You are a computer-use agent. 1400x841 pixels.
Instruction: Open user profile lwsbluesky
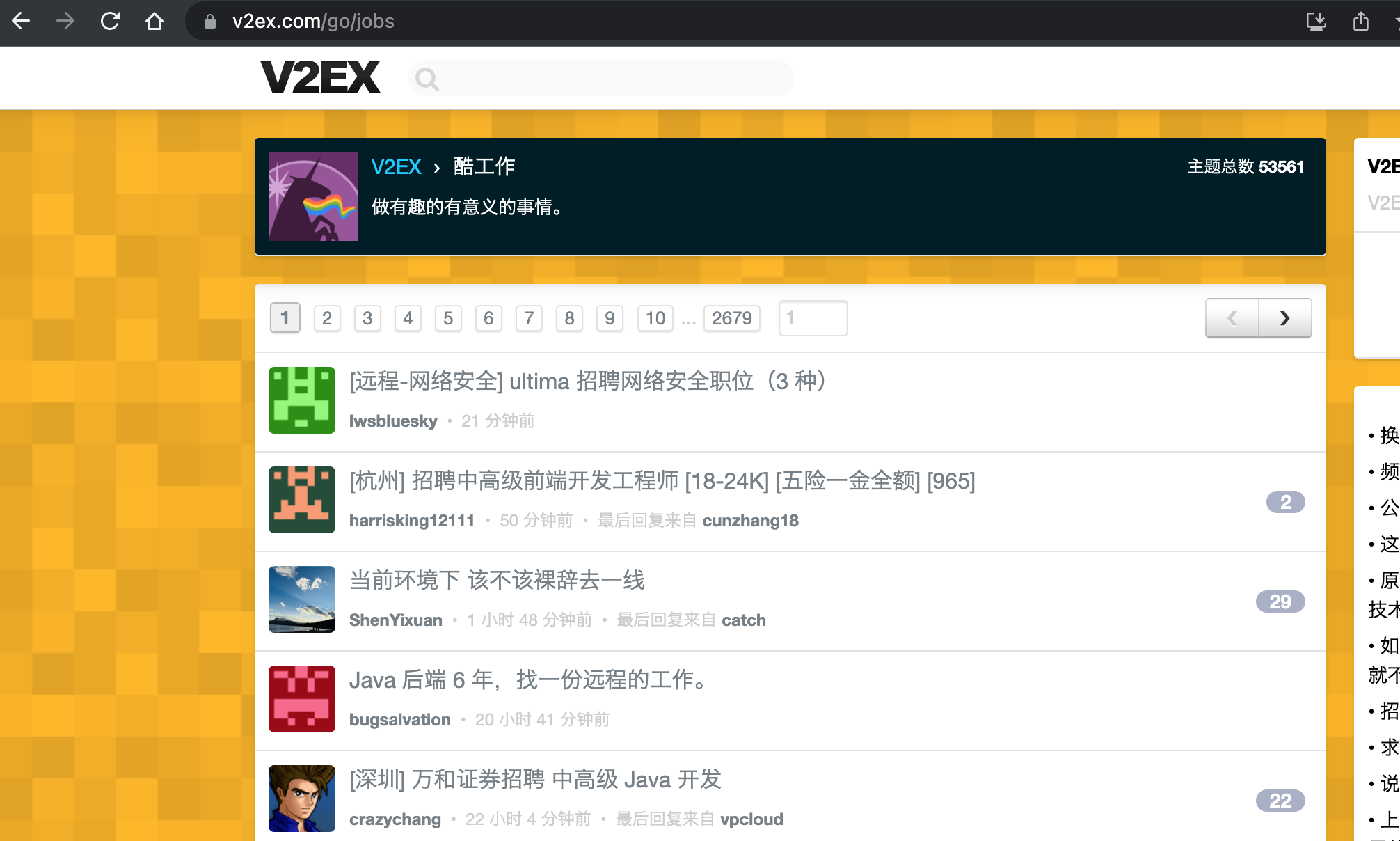pos(393,420)
